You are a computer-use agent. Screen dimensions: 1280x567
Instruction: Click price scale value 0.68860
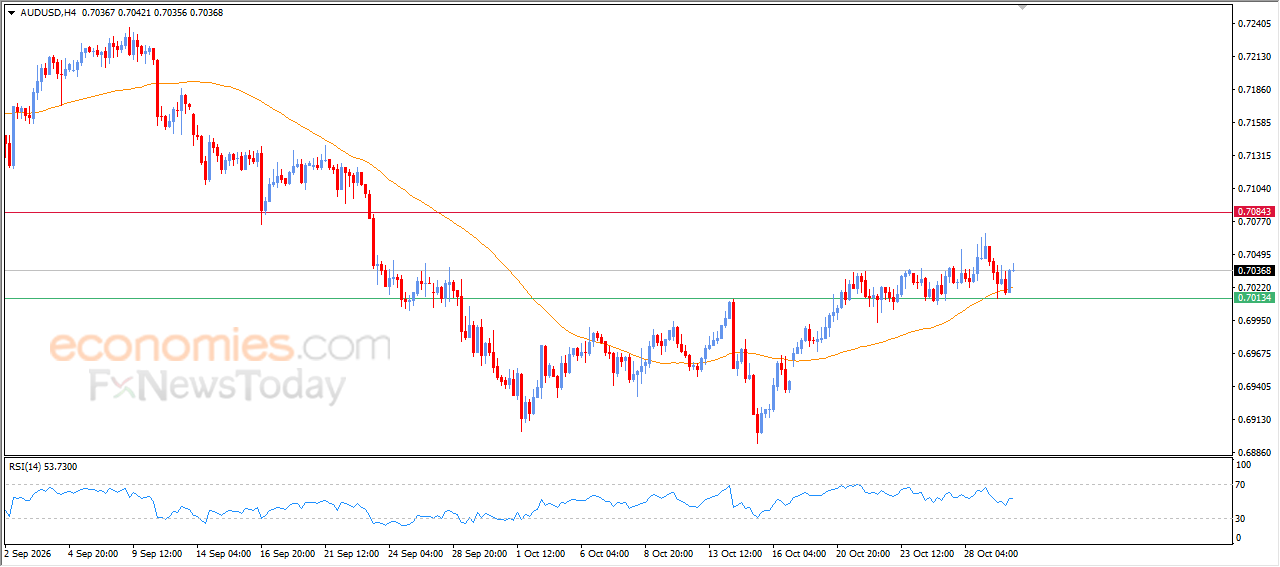tap(1254, 453)
